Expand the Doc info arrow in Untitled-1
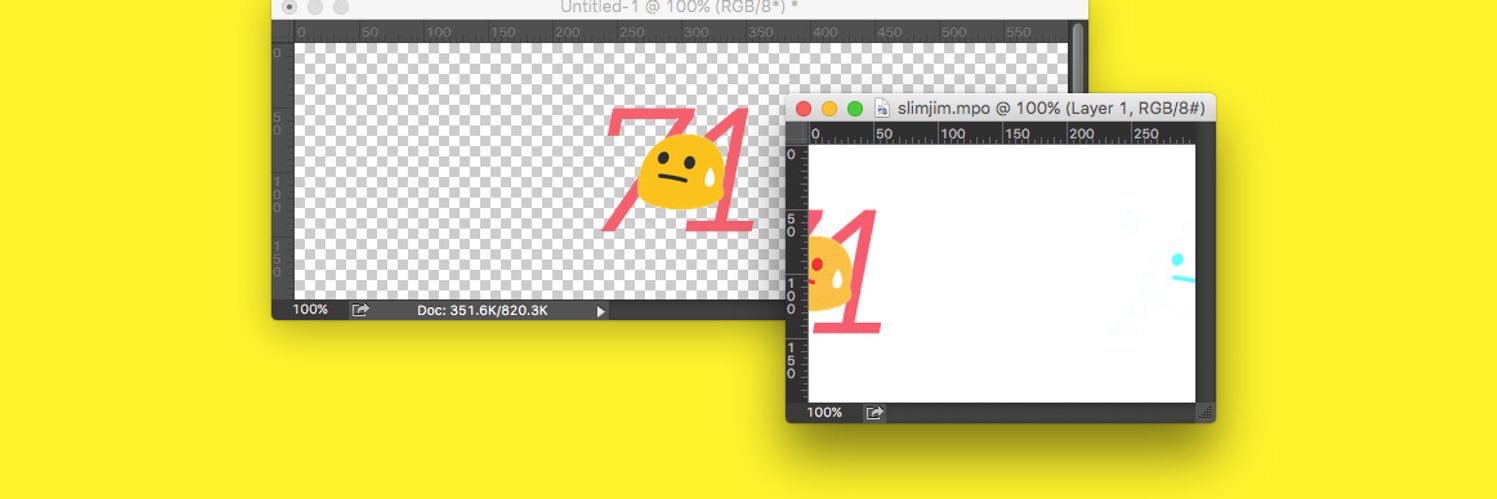The height and width of the screenshot is (499, 1497). (x=601, y=311)
